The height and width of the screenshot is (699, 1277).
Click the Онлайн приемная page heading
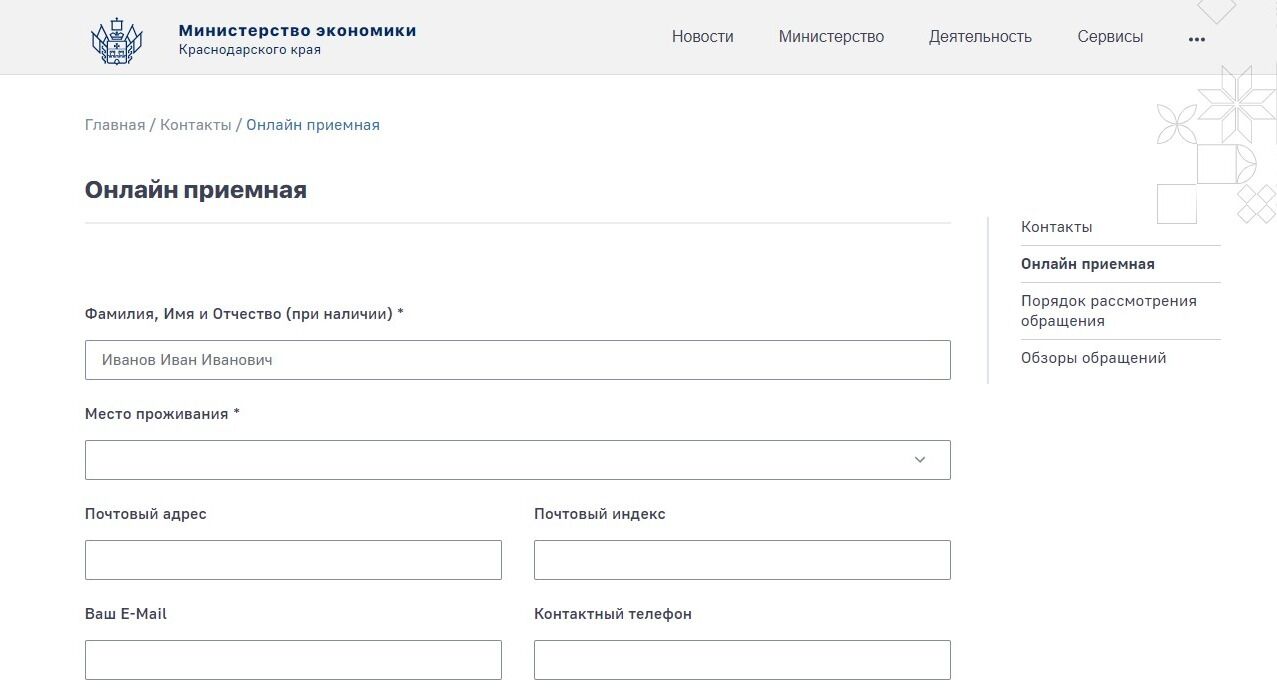(x=196, y=190)
